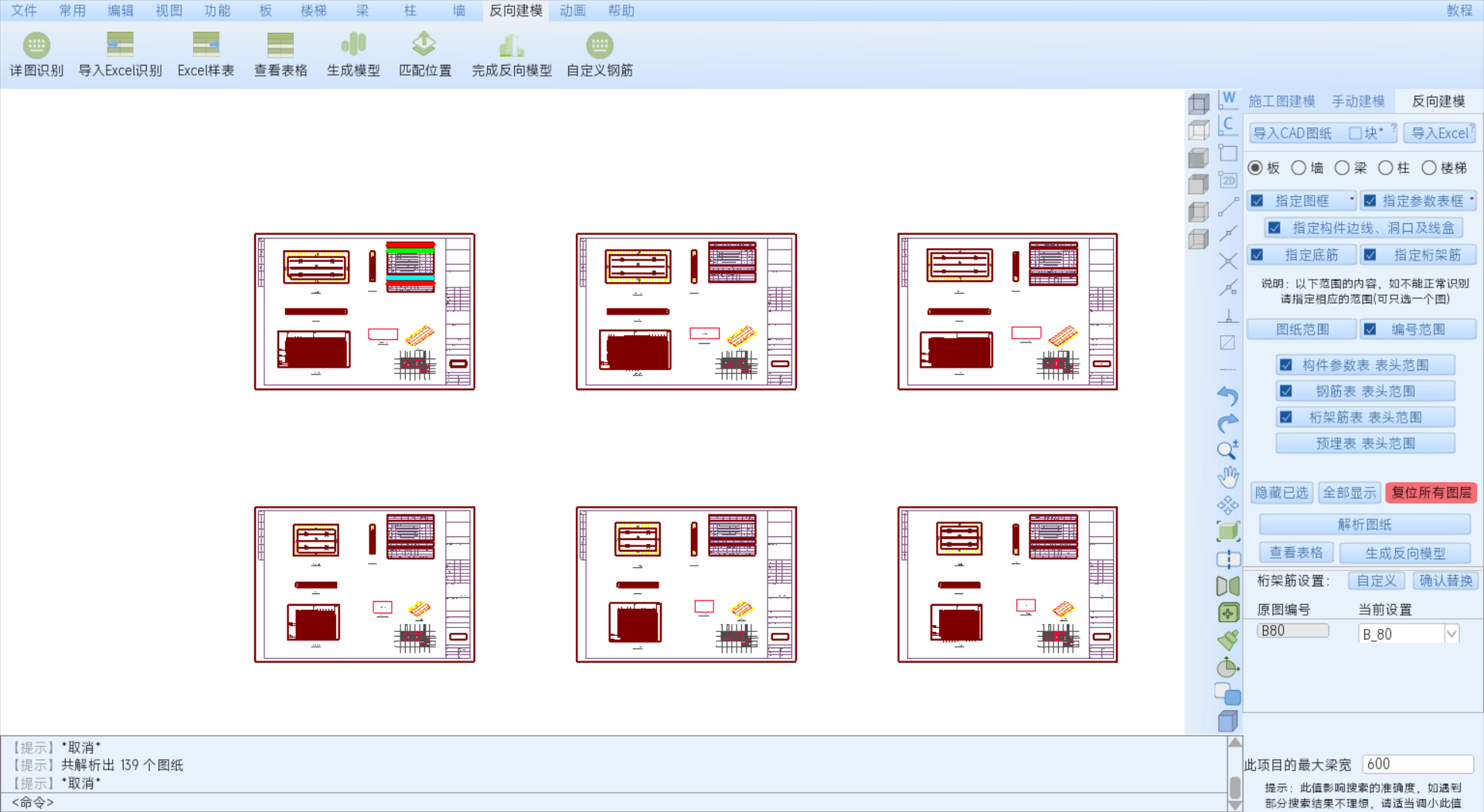Open the 楼梯 menu
Screen dimensions: 1484x812
point(313,11)
